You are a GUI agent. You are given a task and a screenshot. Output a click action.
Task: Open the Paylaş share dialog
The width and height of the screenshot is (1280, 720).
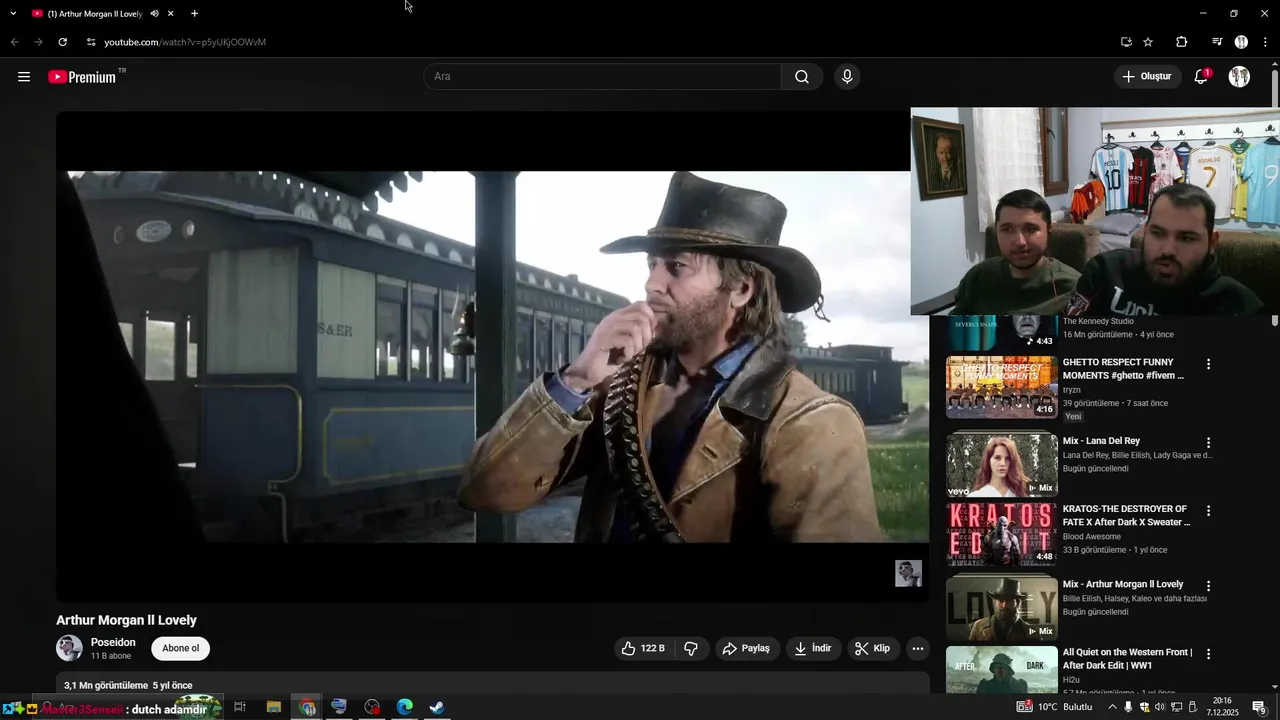[746, 648]
